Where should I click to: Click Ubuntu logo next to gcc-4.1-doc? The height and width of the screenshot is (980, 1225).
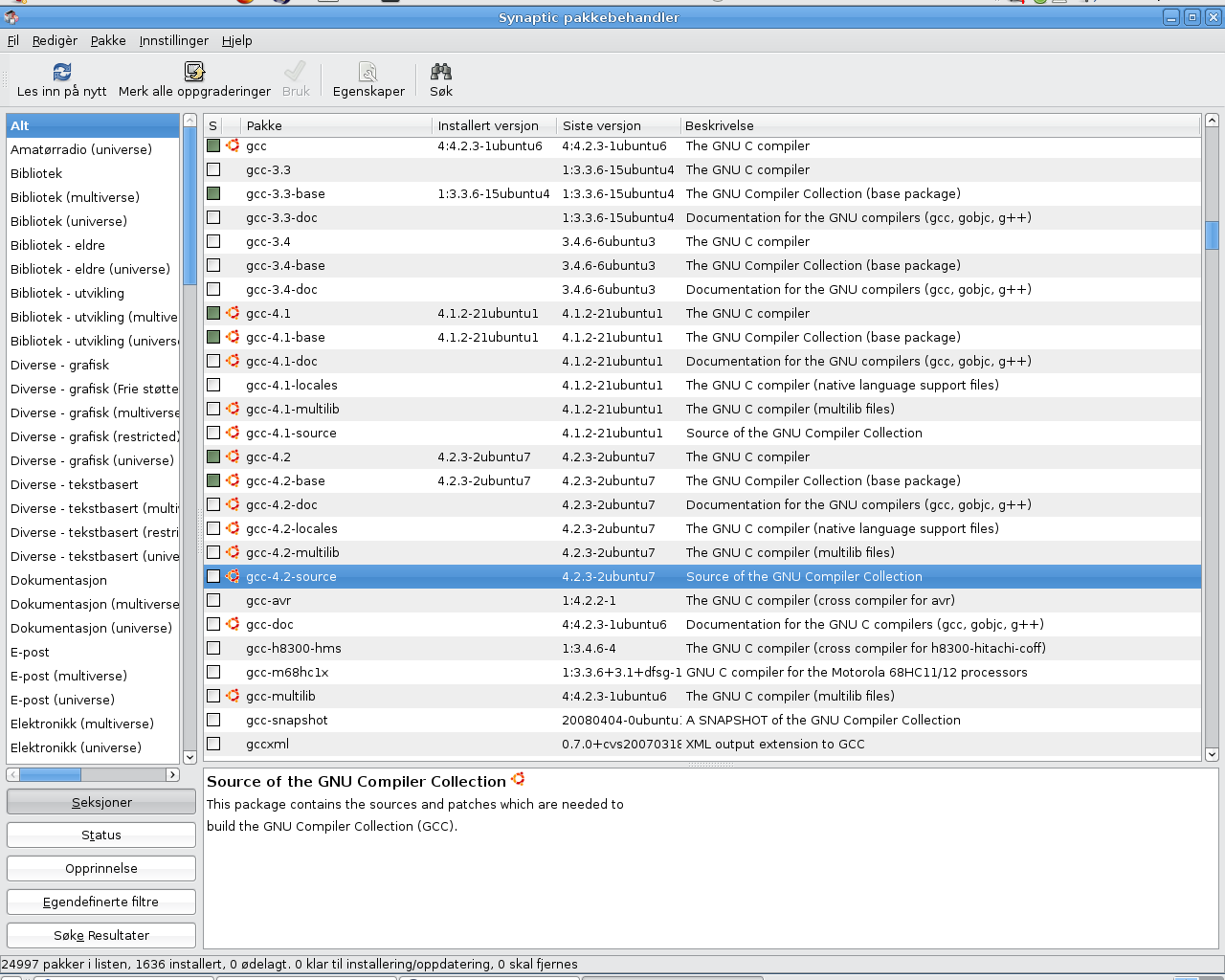click(x=233, y=361)
